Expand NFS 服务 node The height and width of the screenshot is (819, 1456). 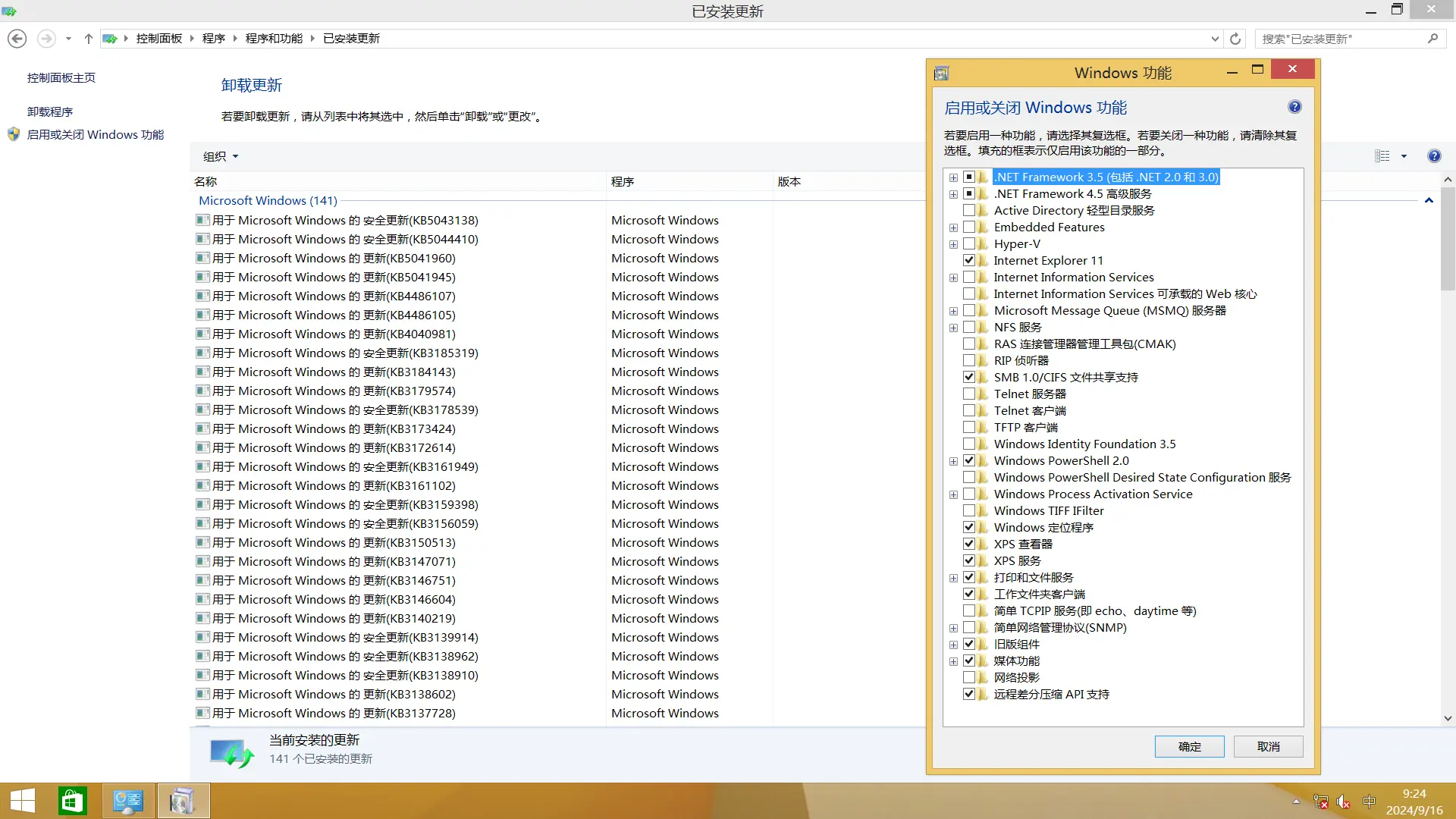(x=953, y=328)
